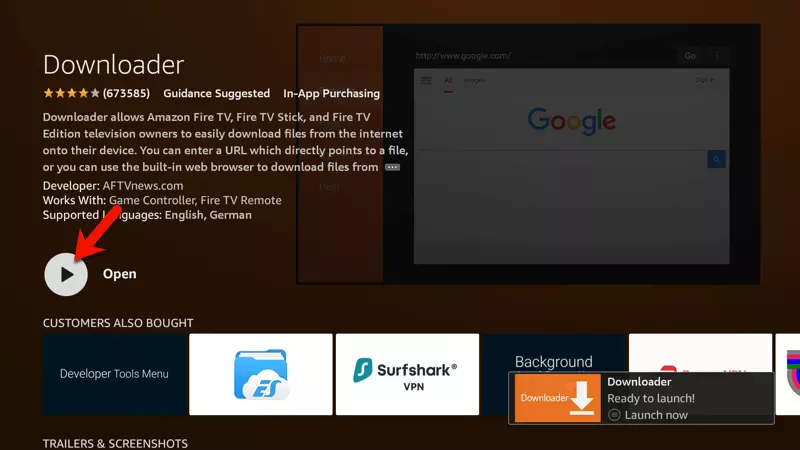Click the Supported Languages: English, German line

coord(147,215)
